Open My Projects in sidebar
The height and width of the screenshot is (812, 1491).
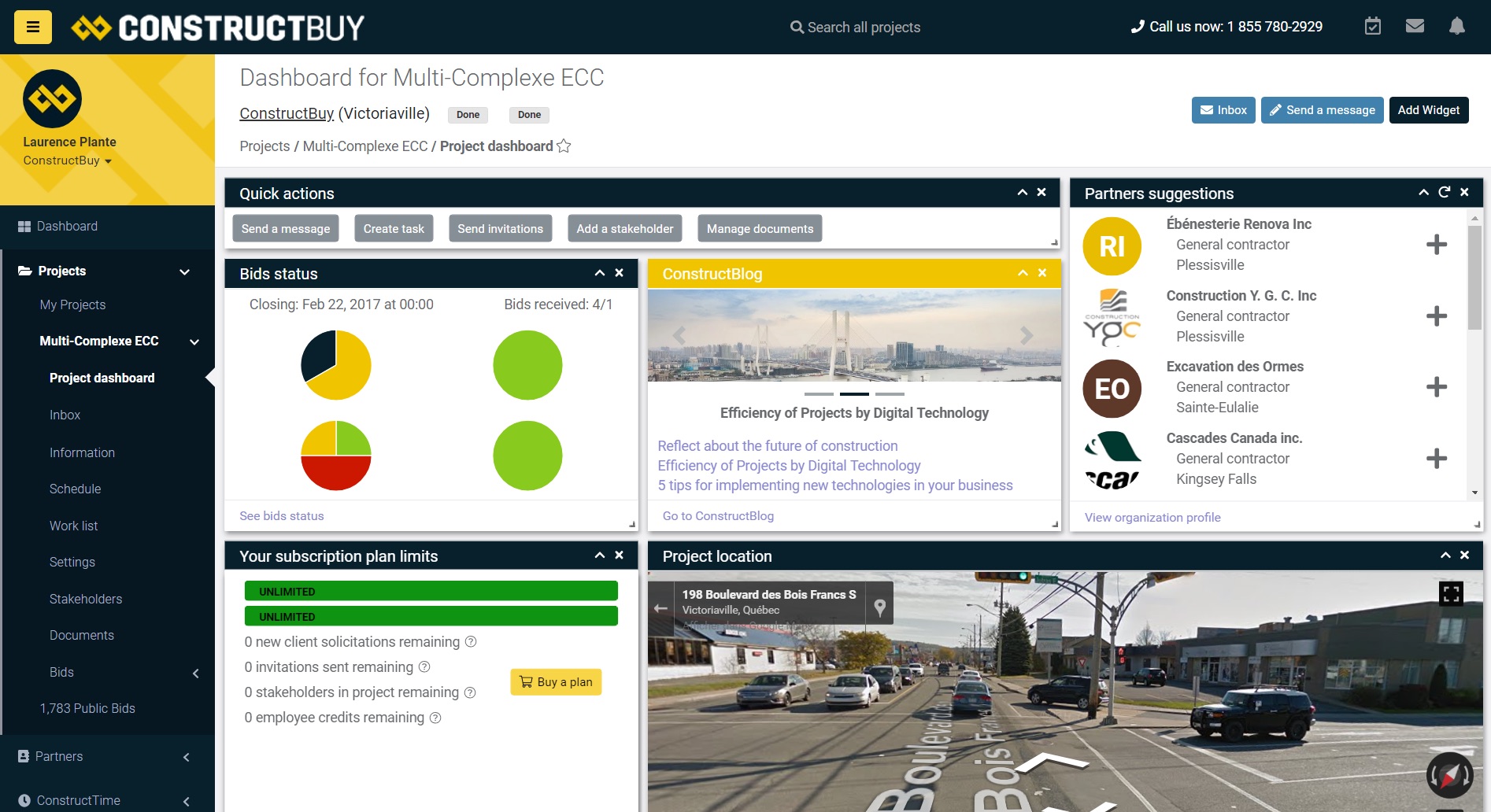click(x=72, y=305)
